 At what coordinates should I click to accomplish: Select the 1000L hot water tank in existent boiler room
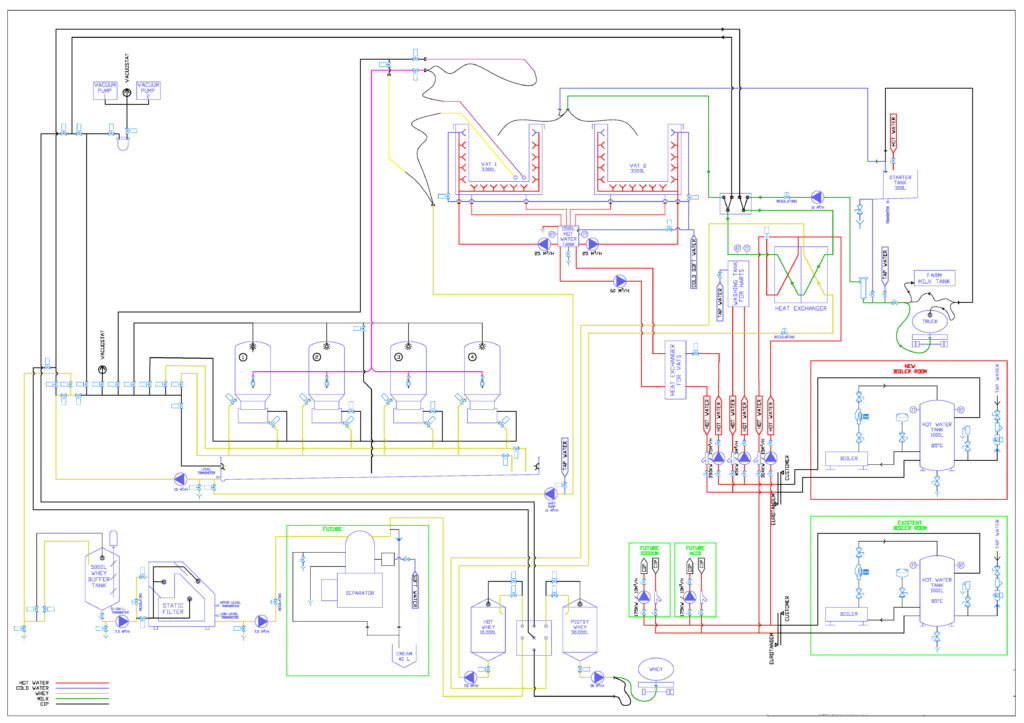[x=937, y=590]
